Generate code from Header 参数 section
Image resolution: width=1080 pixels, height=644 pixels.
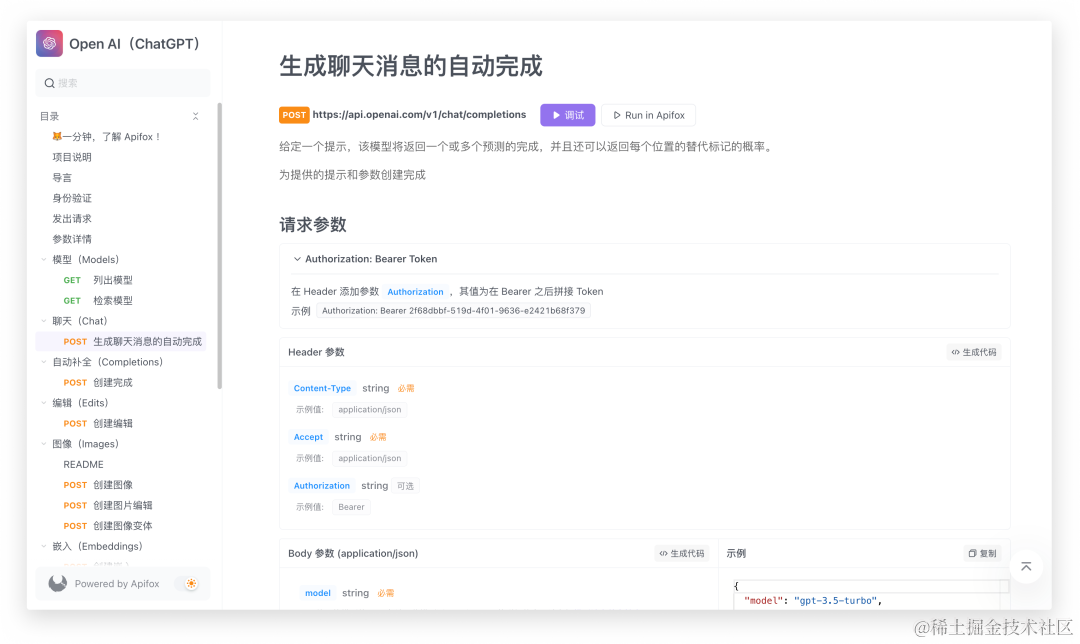[x=974, y=352]
